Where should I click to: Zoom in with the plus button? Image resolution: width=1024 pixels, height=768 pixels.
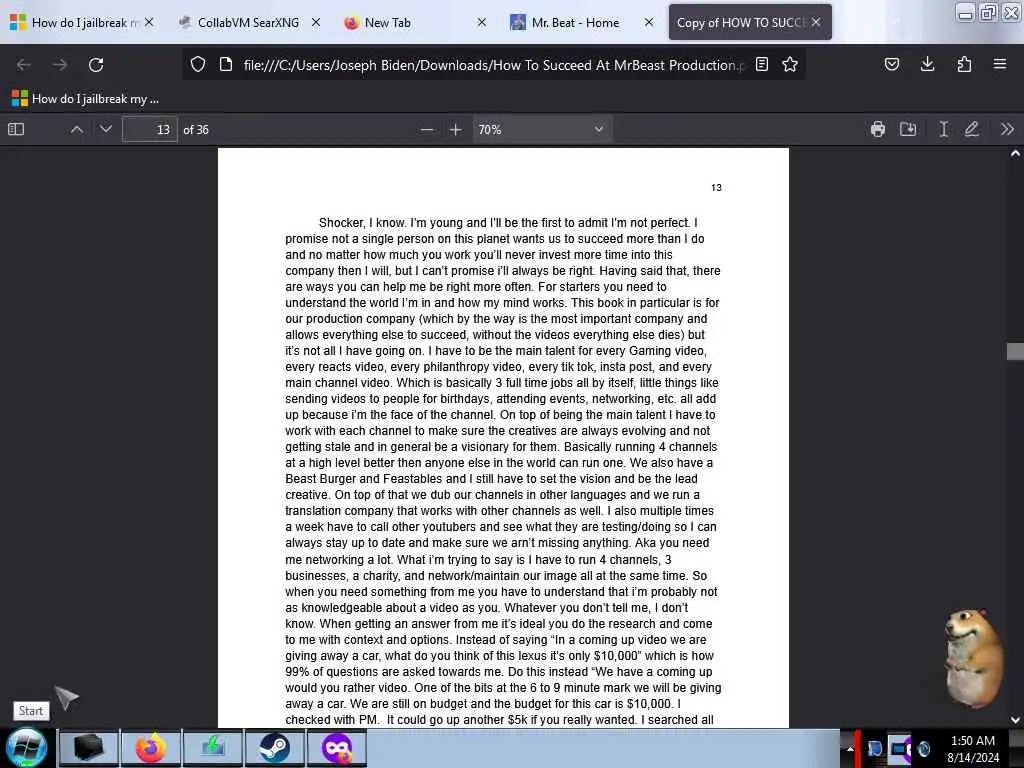[x=456, y=129]
